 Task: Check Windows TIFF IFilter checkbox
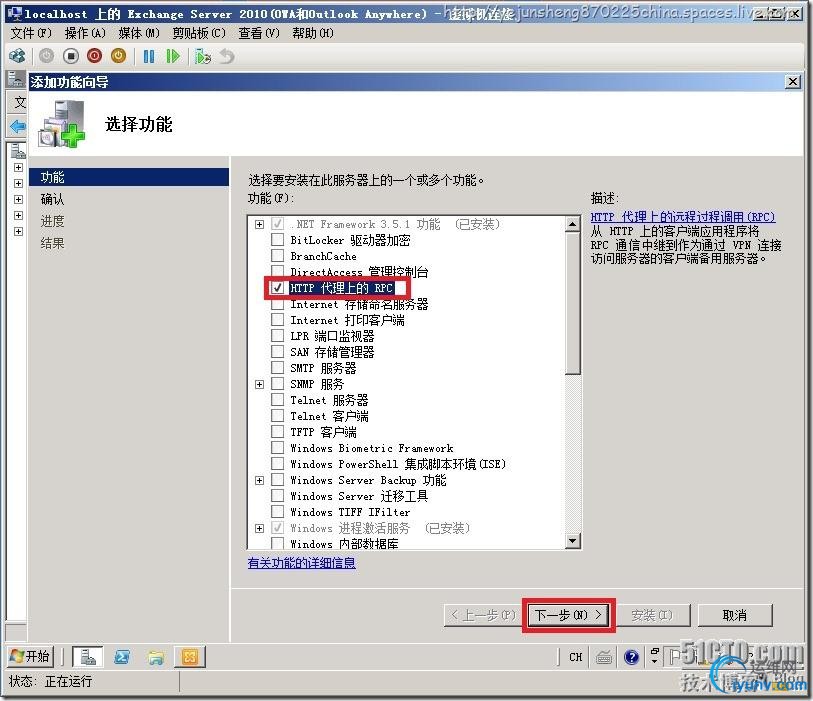pos(278,512)
